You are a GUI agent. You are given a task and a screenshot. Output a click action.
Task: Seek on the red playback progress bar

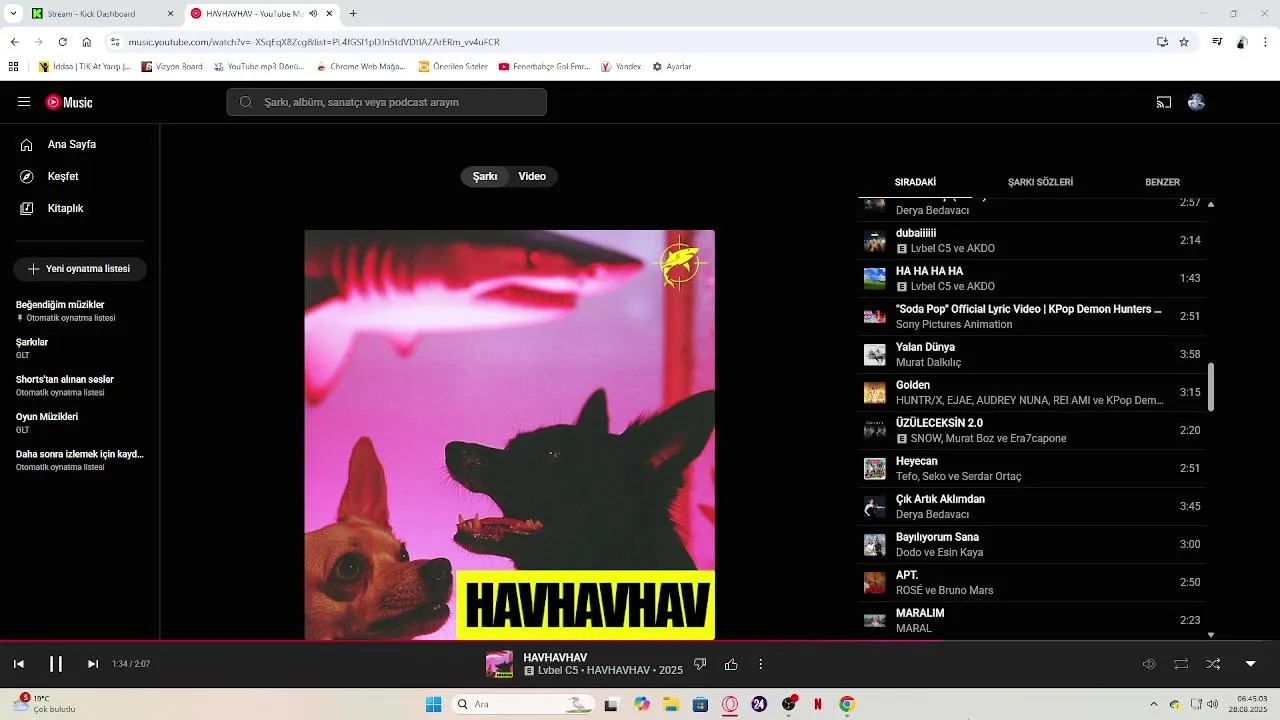(x=640, y=641)
